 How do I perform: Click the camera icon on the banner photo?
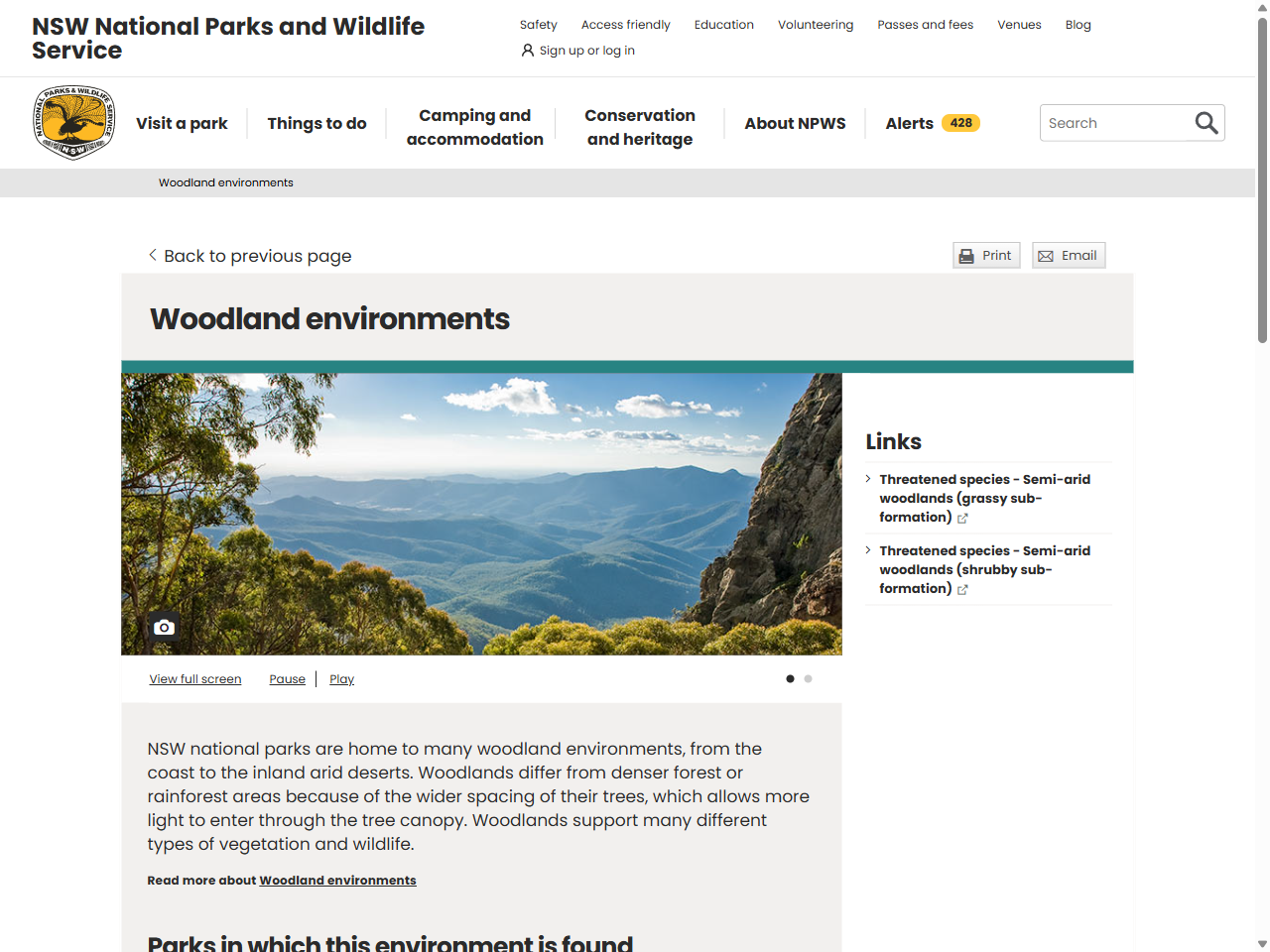pos(163,627)
